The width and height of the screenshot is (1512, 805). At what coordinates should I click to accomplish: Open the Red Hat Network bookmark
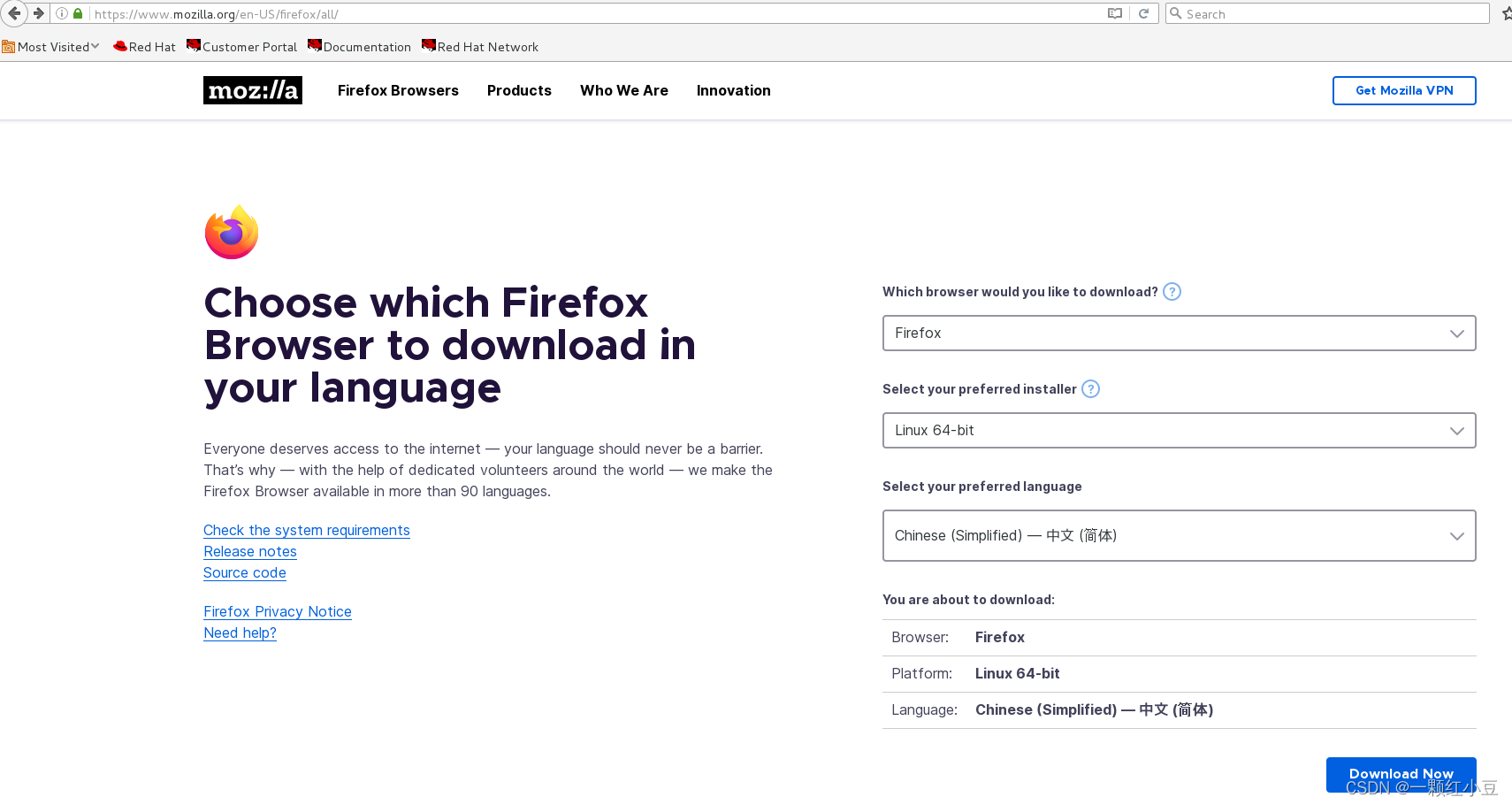click(480, 47)
